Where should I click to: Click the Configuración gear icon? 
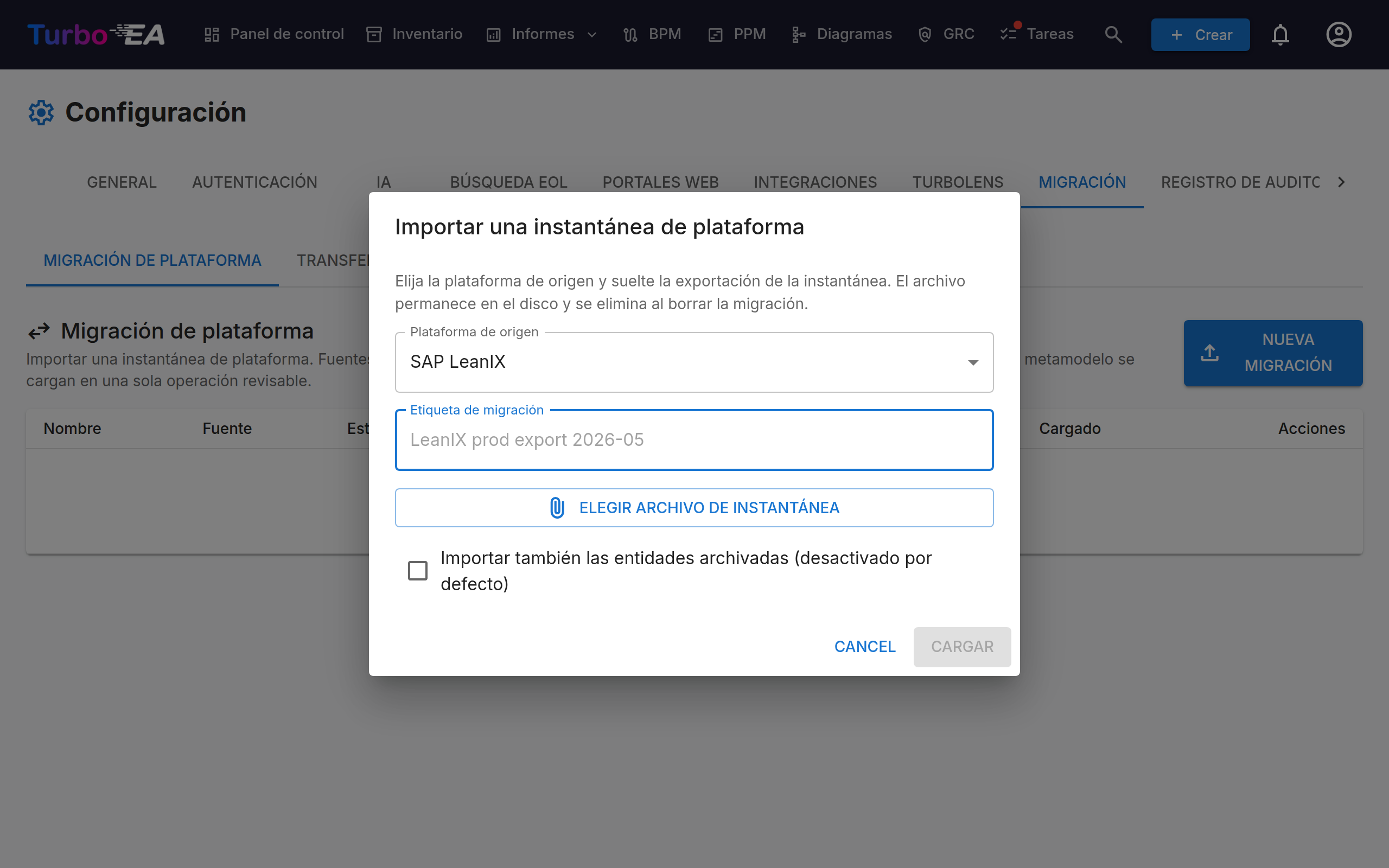(41, 112)
